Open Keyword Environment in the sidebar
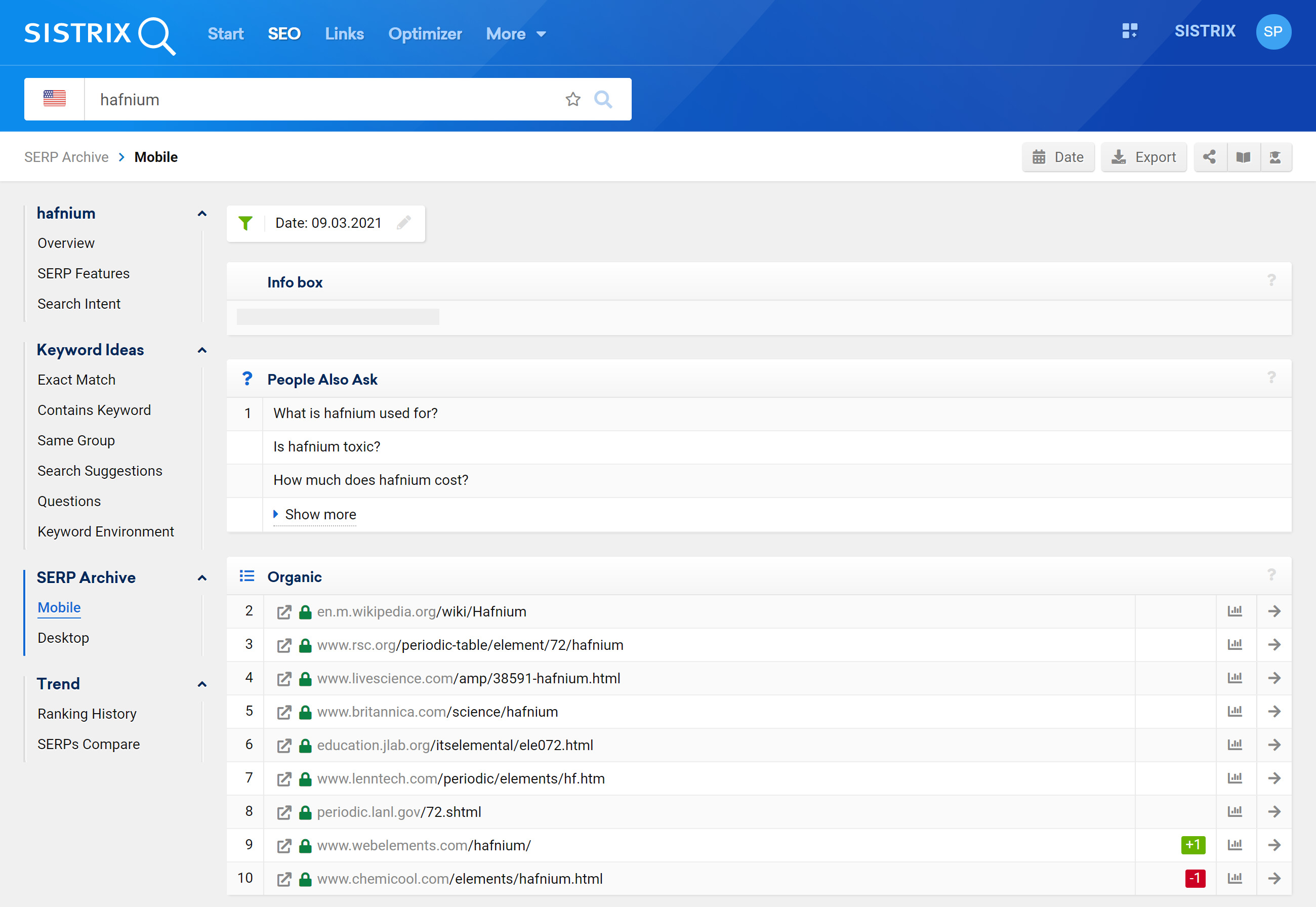Image resolution: width=1316 pixels, height=907 pixels. click(106, 531)
